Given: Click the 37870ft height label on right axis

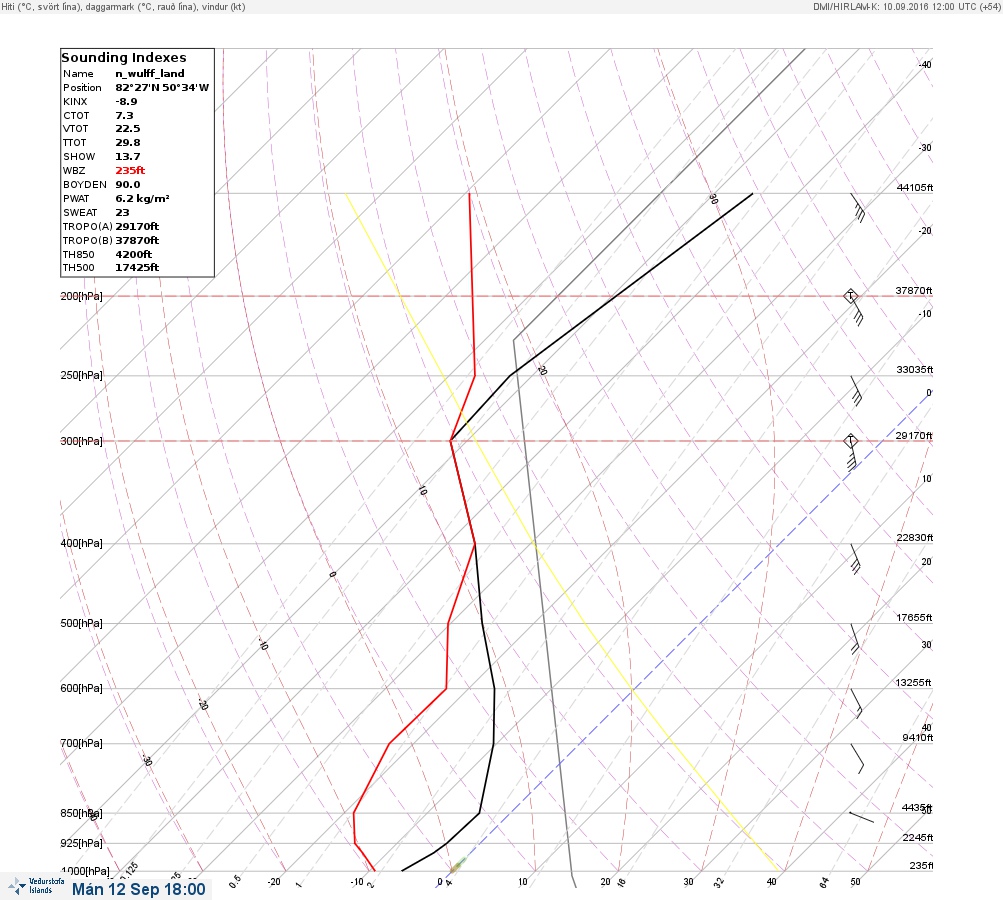Looking at the screenshot, I should [914, 290].
